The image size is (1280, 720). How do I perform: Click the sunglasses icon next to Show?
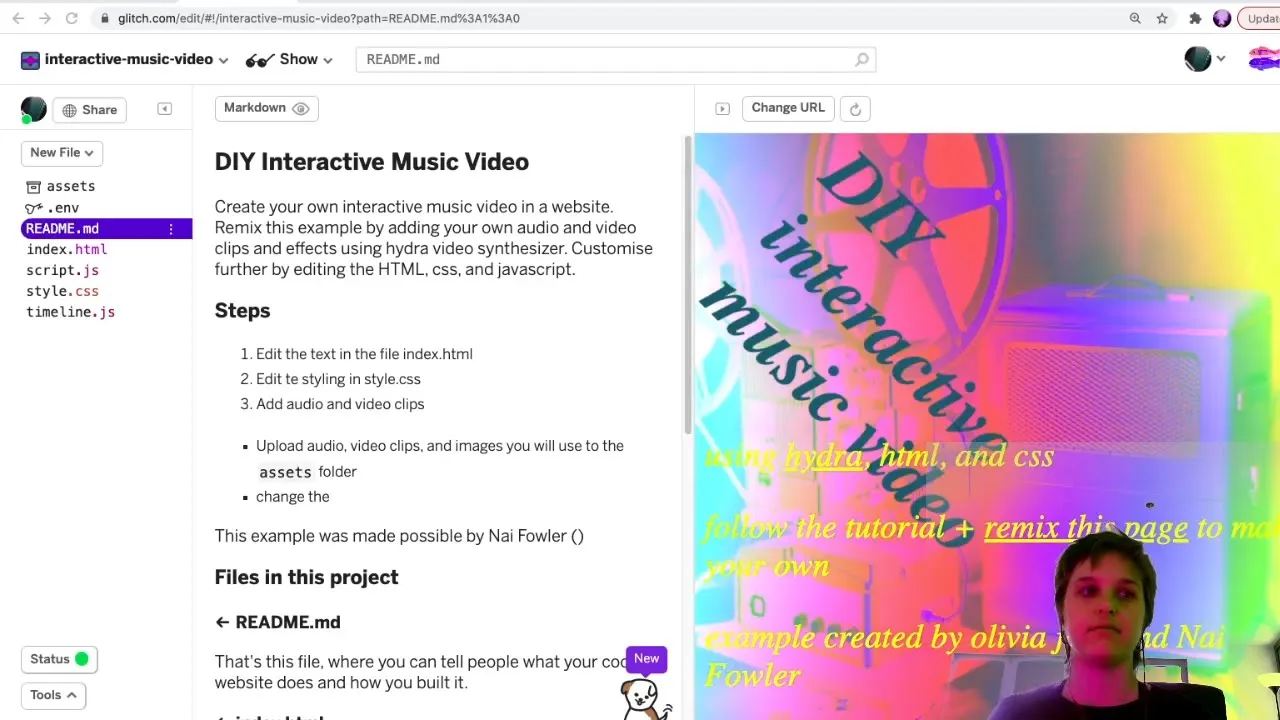tap(260, 60)
